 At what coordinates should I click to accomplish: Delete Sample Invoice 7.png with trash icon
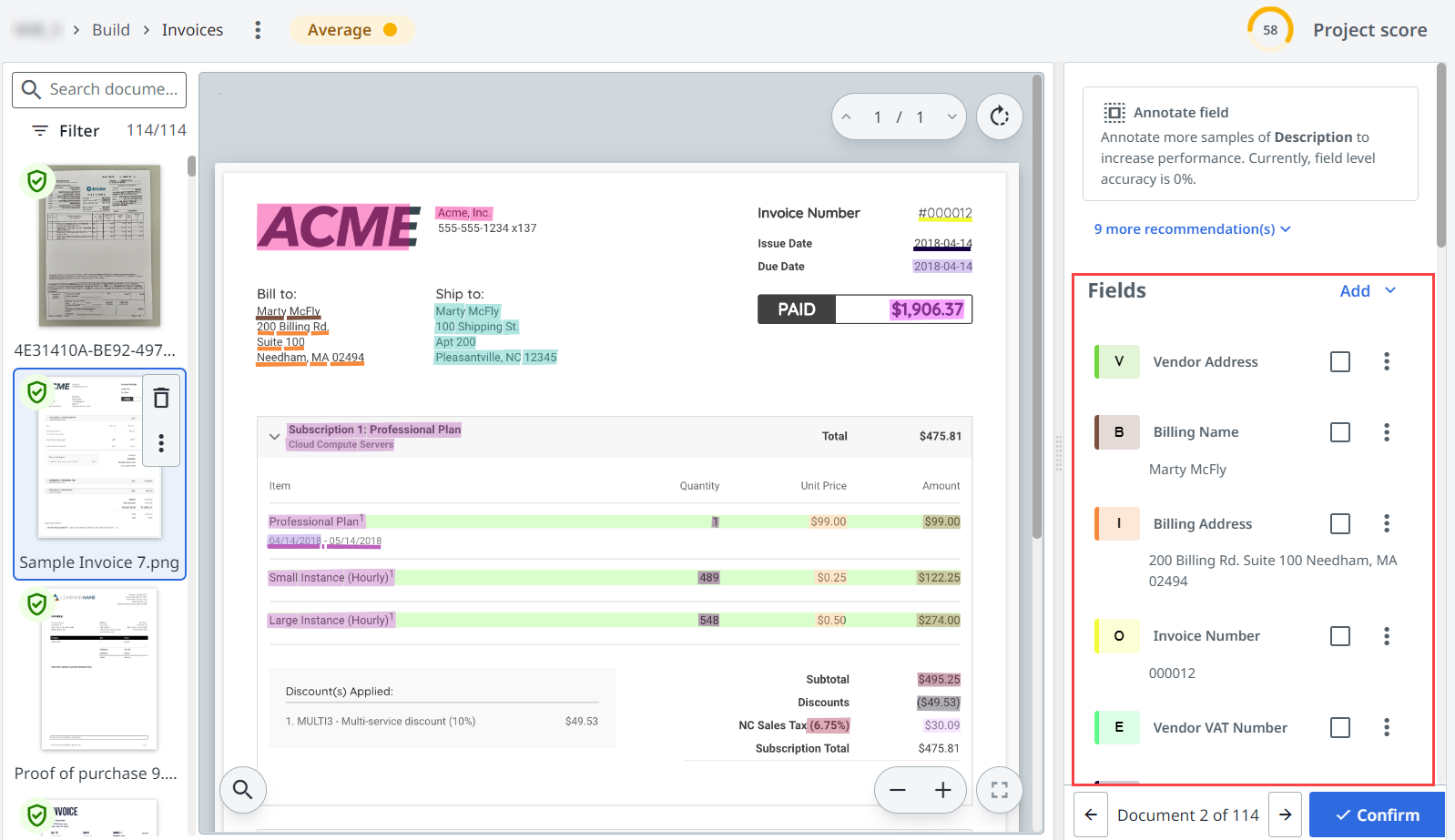click(161, 398)
